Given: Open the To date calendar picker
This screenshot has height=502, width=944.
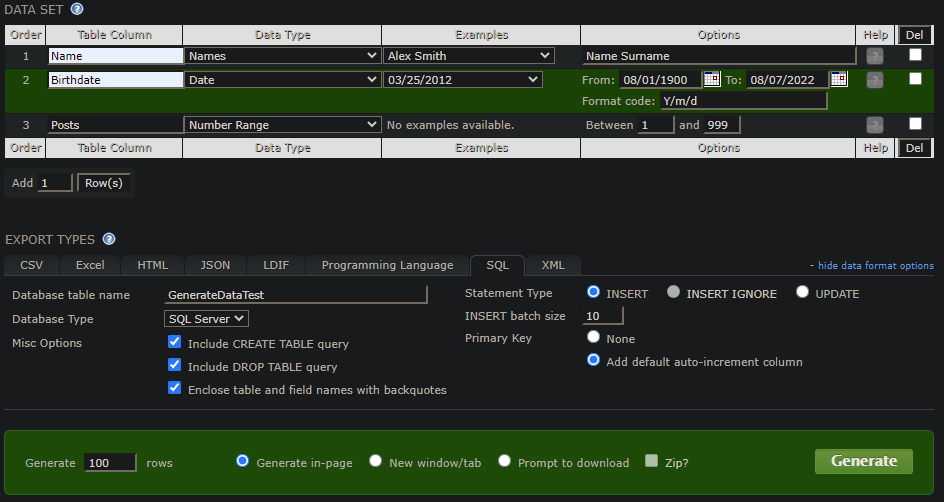Looking at the screenshot, I should click(839, 79).
